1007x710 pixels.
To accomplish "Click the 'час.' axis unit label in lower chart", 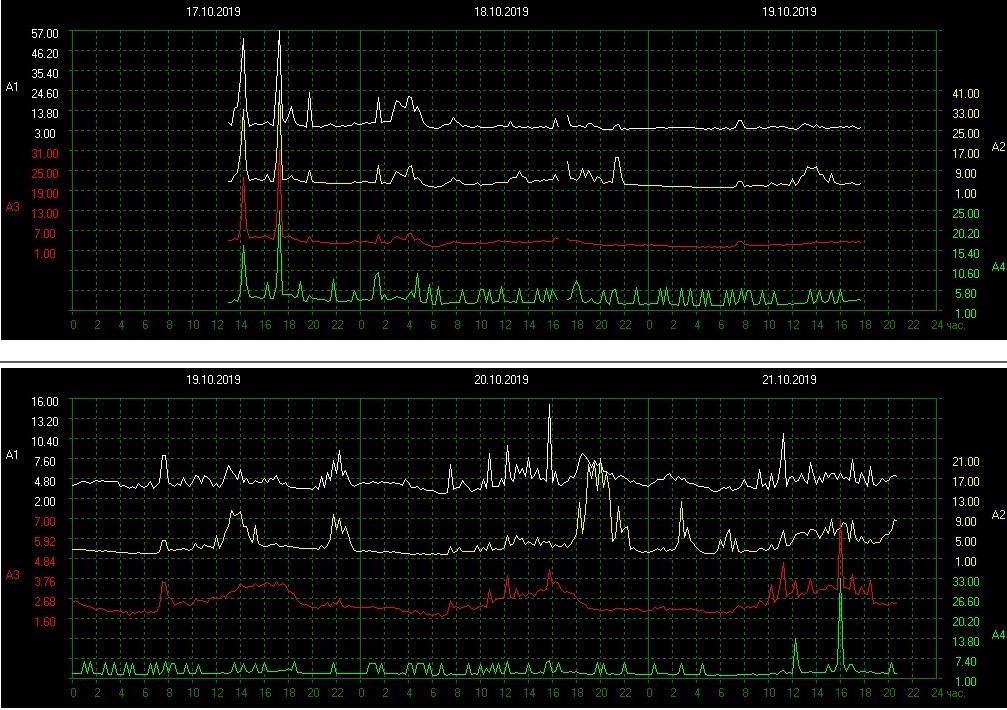I will click(957, 692).
